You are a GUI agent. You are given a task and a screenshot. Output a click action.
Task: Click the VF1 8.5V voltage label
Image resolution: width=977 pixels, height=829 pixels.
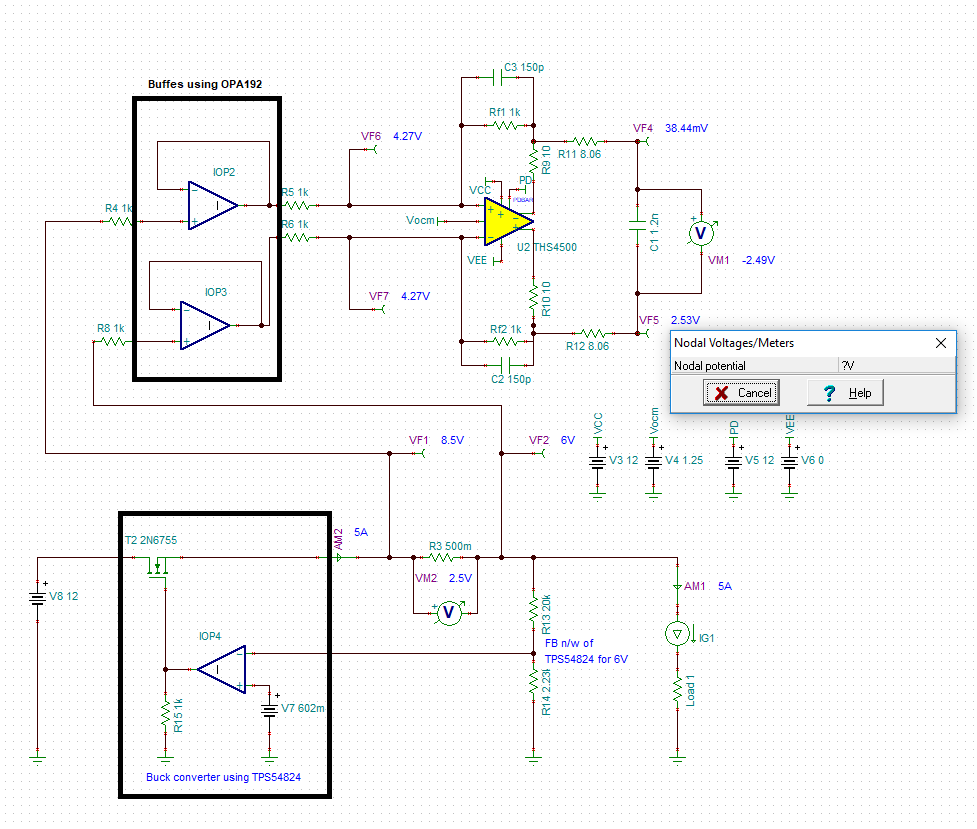(436, 440)
